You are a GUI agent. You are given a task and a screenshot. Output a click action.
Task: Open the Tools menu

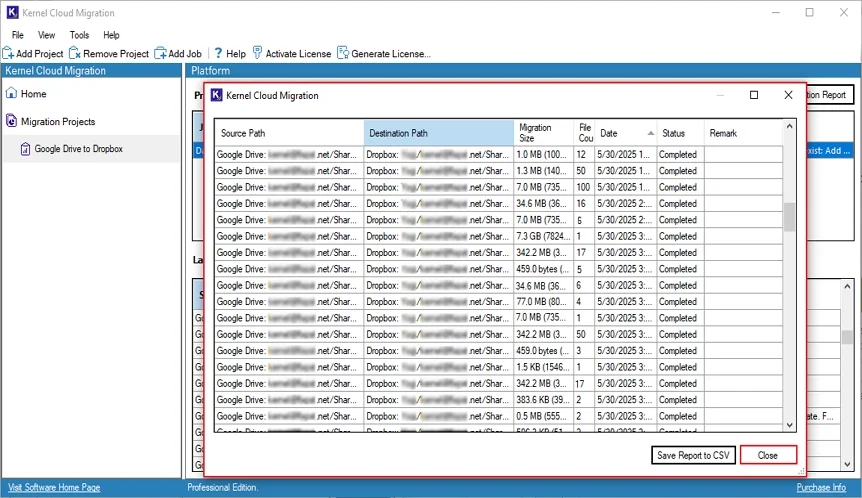pyautogui.click(x=79, y=35)
